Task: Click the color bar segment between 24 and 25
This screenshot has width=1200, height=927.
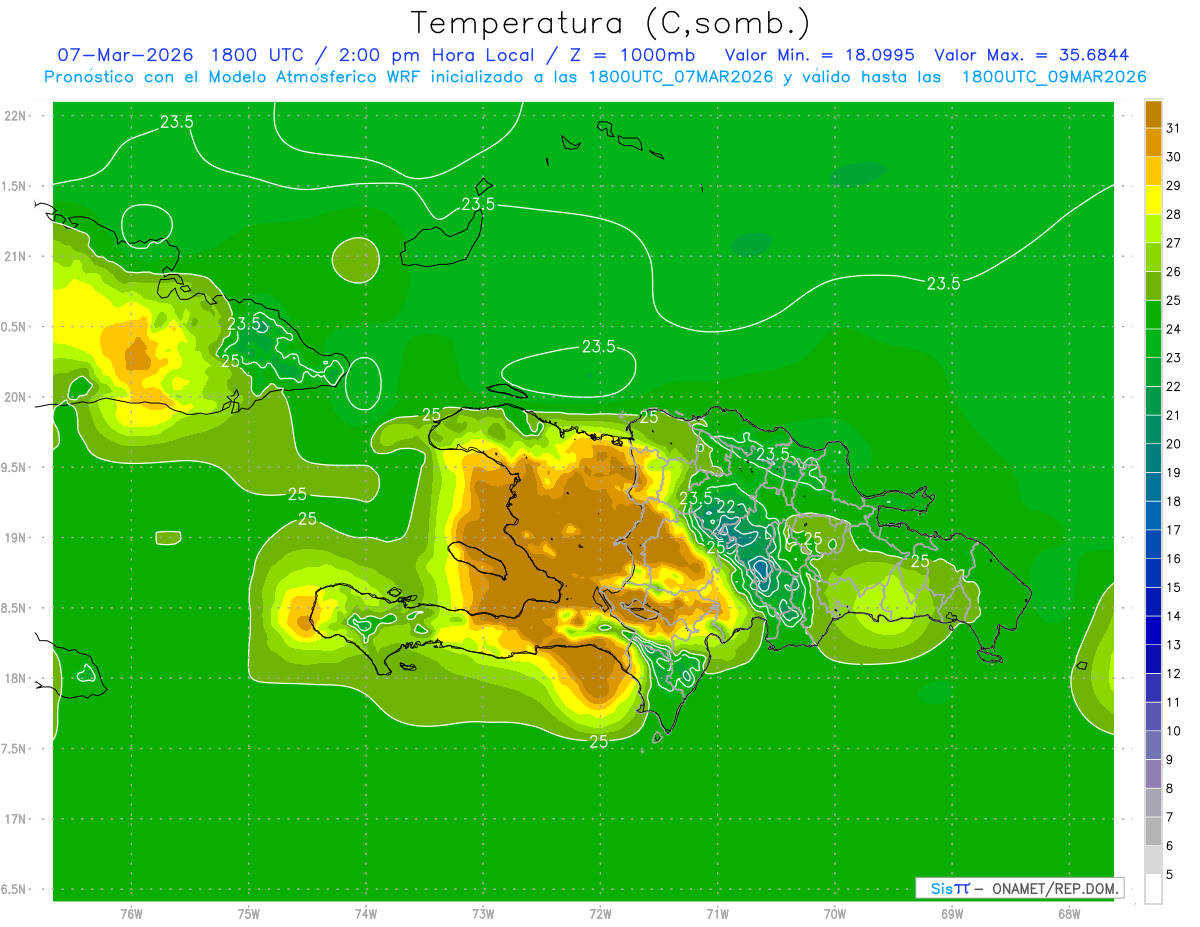Action: 1153,315
